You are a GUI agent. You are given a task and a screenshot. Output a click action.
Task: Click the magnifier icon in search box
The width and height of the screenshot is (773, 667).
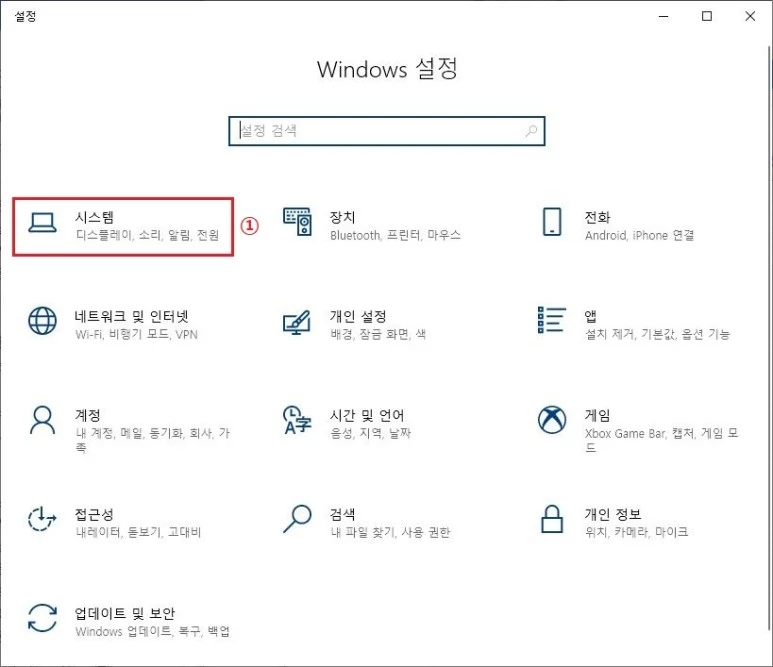(531, 131)
